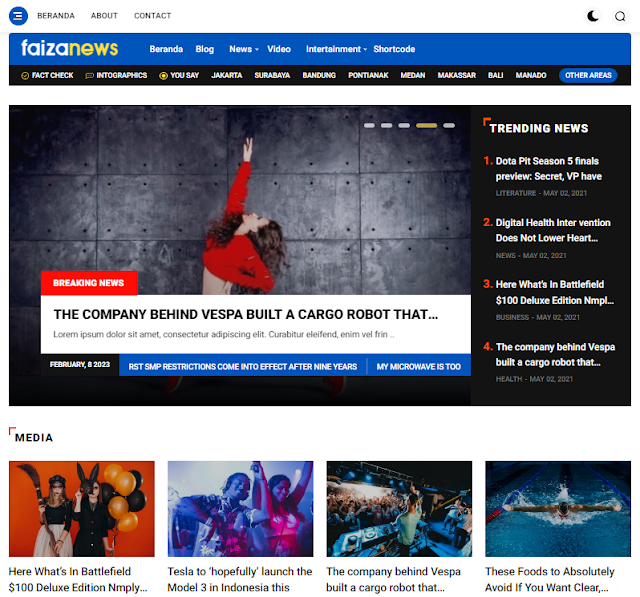Select JAKARTA region link

coord(227,75)
